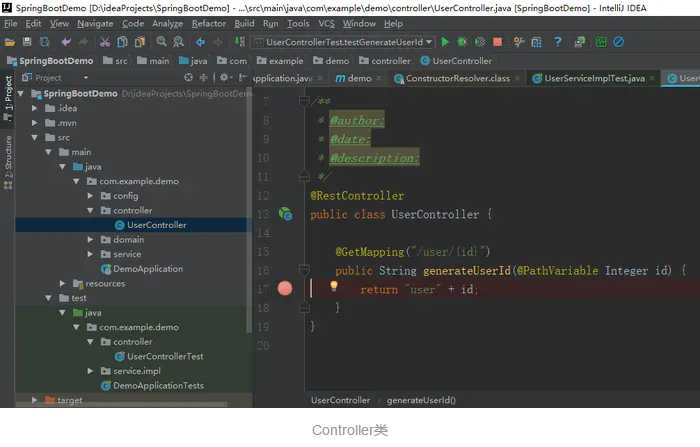700x447 pixels.
Task: Click the @RestController annotation text
Action: (x=357, y=196)
